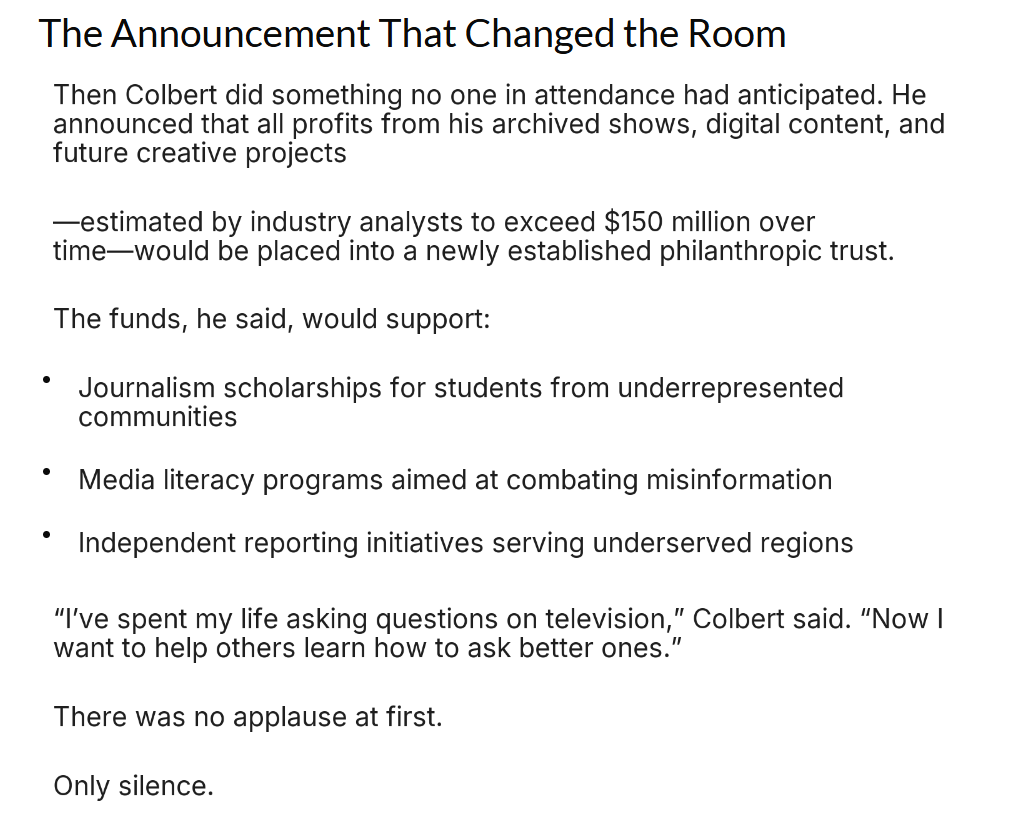This screenshot has width=1013, height=825.
Task: Click the words "future creative projects"
Action: [x=200, y=154]
